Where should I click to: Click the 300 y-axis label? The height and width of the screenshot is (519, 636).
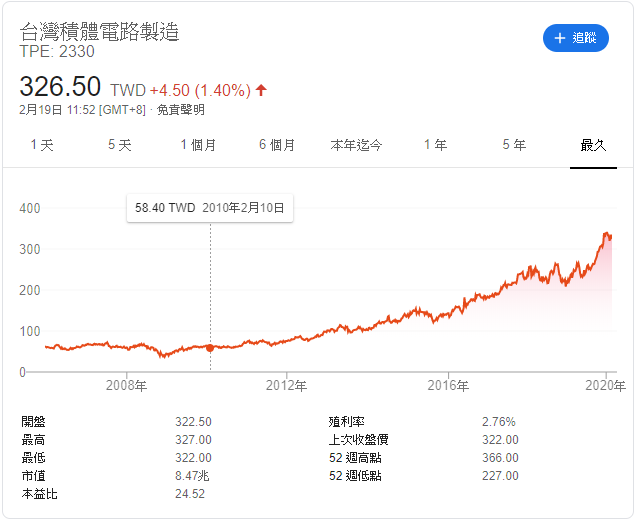tap(30, 249)
